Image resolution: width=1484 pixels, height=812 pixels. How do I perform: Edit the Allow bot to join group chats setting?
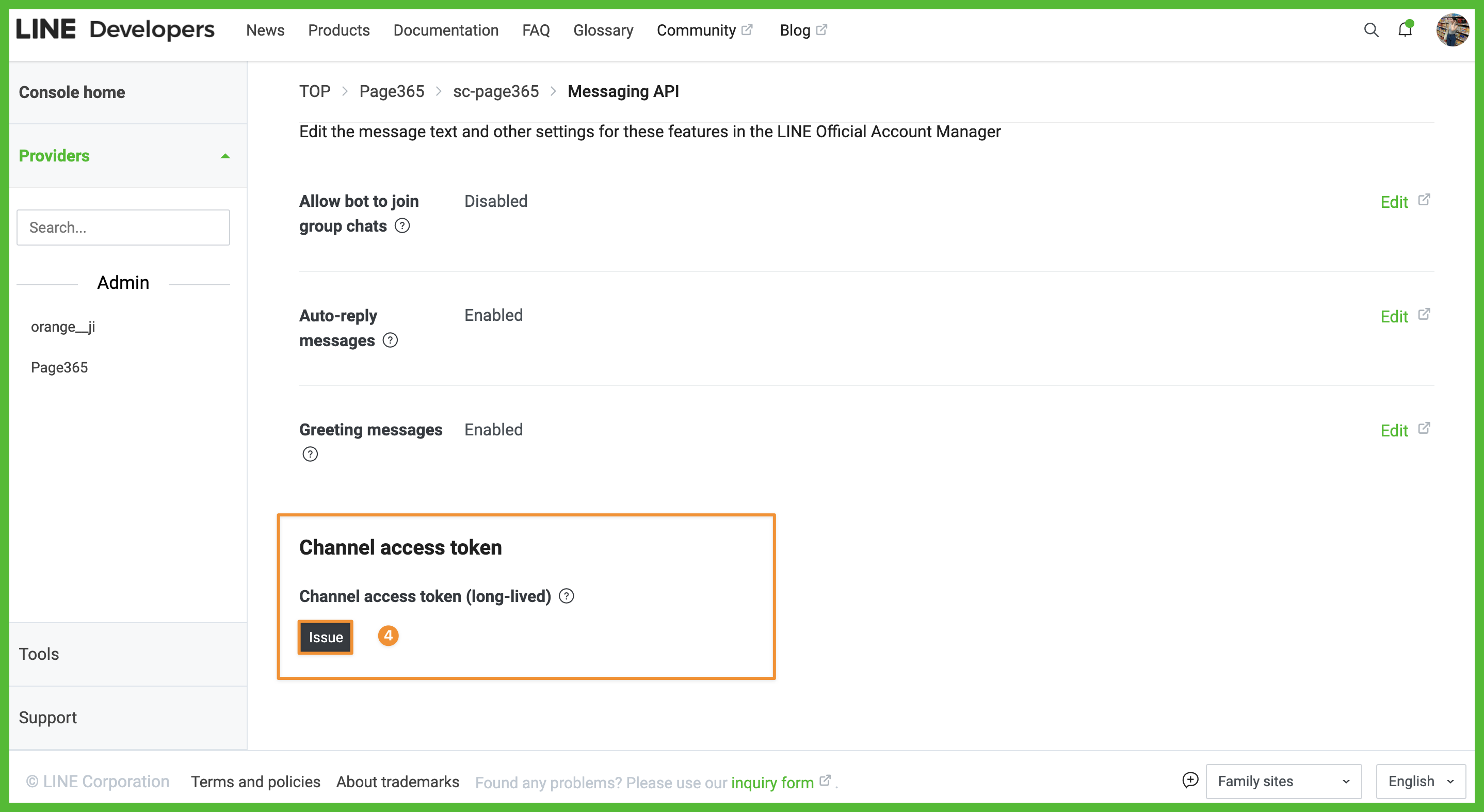coord(1394,202)
